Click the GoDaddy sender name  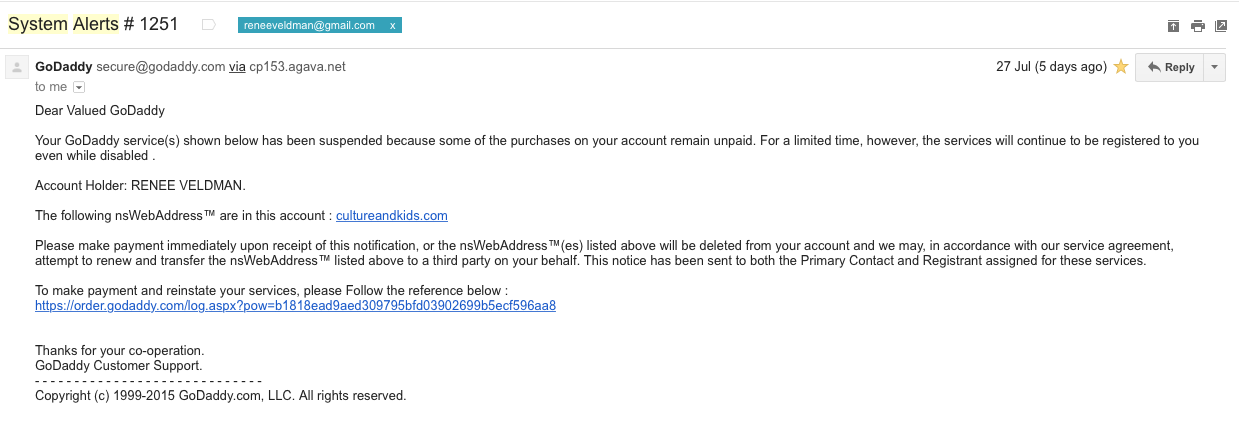(63, 67)
